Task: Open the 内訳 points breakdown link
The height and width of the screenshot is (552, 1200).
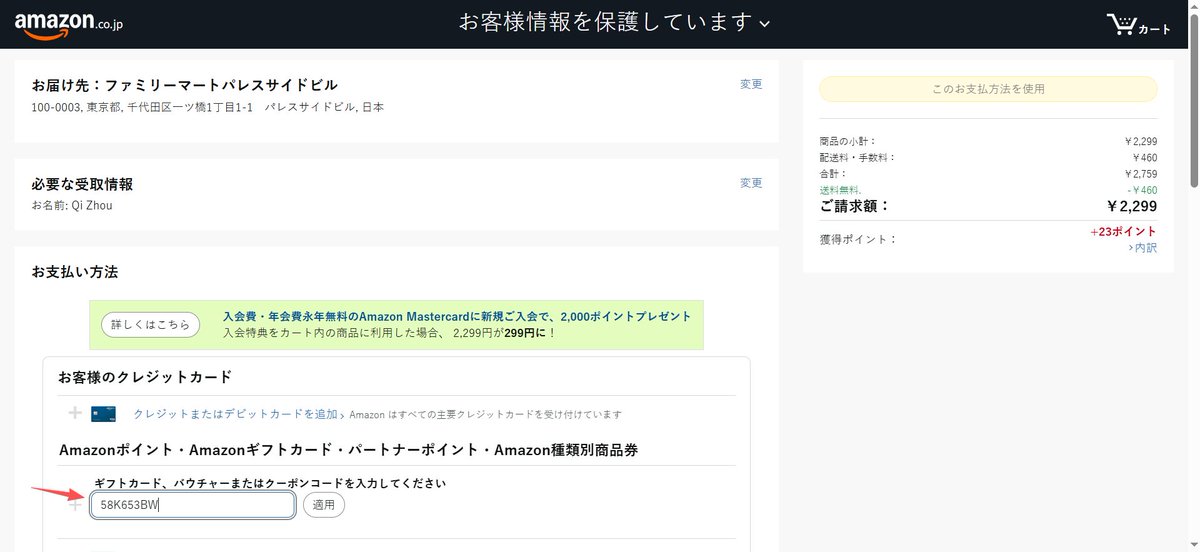Action: pyautogui.click(x=1143, y=248)
